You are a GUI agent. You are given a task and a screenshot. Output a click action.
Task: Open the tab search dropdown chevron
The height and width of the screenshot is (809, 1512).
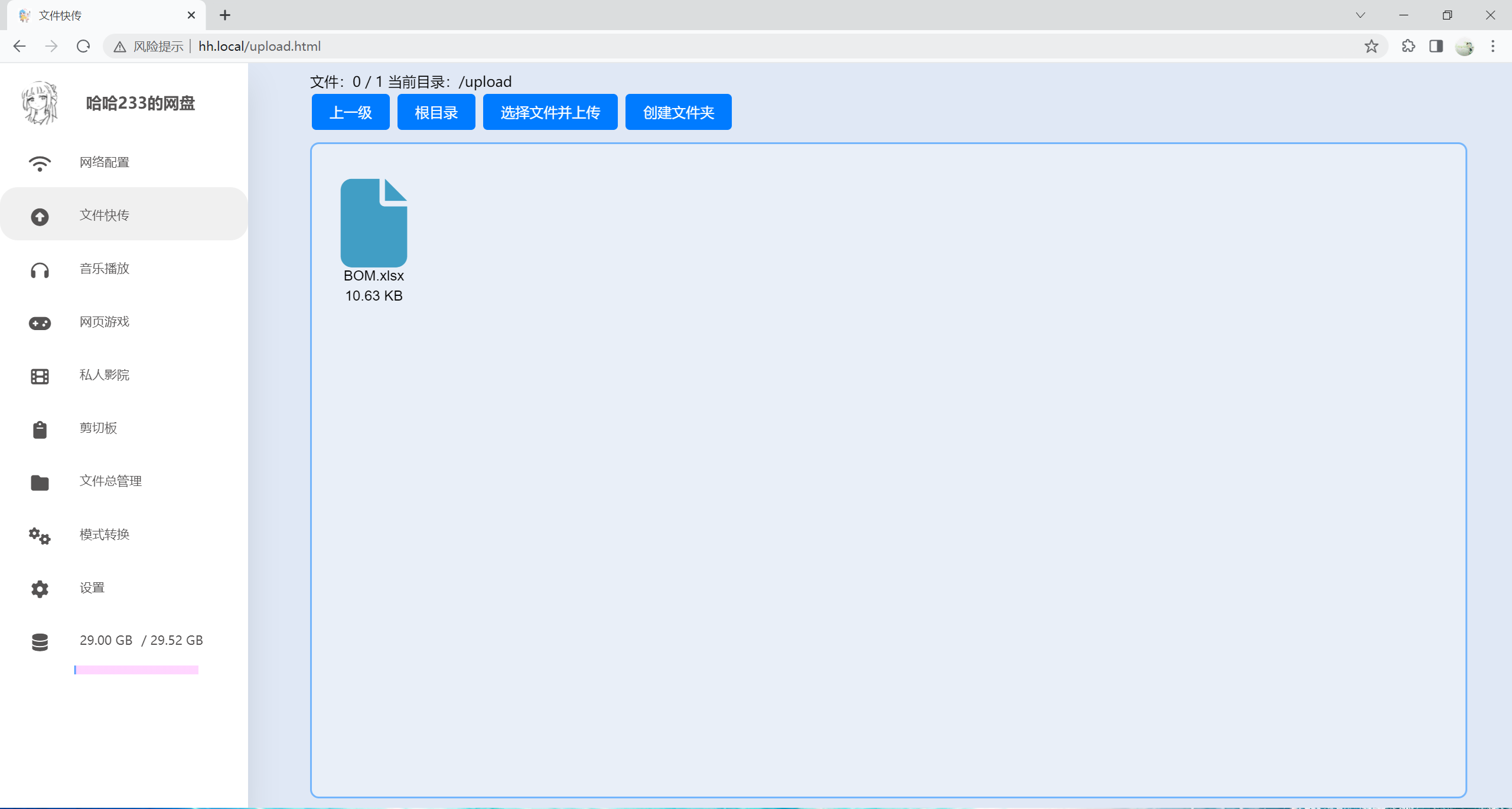[x=1360, y=15]
